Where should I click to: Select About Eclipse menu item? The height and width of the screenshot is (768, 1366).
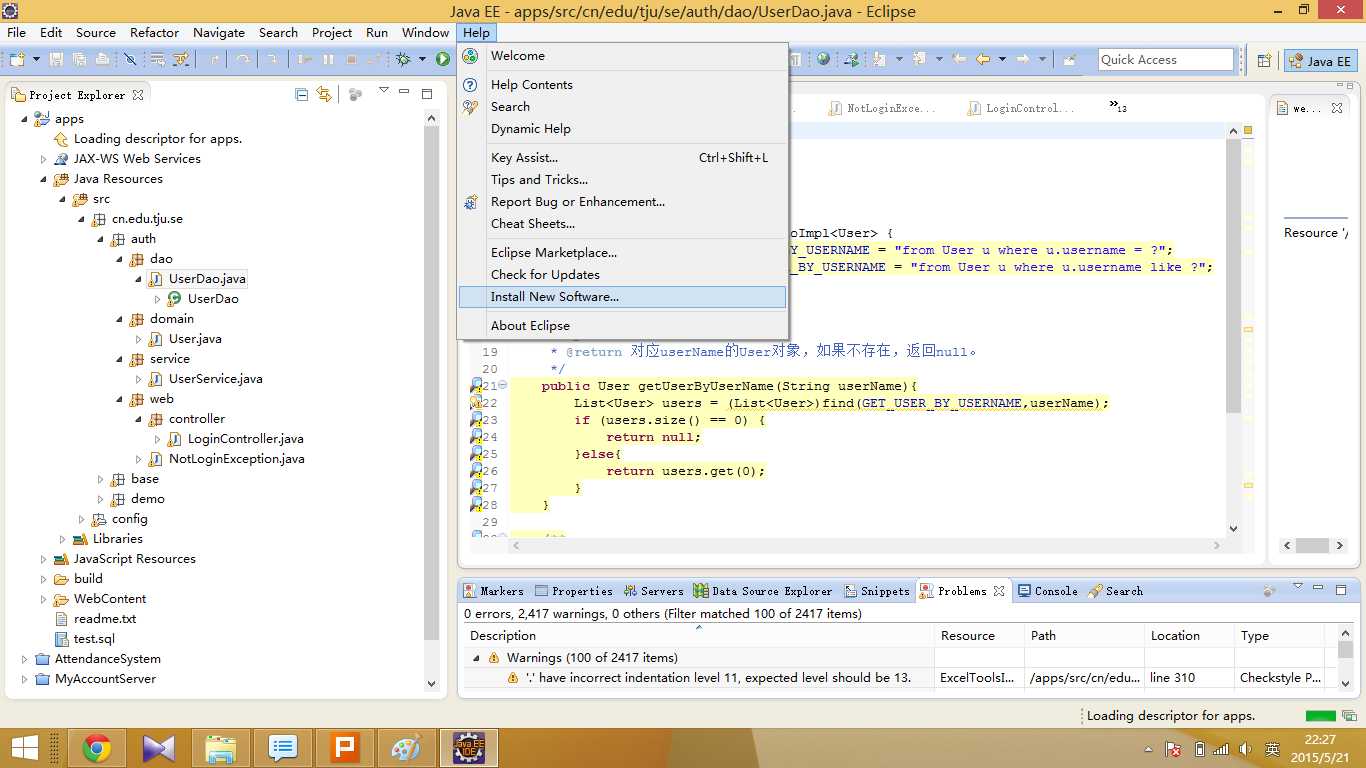(x=622, y=326)
